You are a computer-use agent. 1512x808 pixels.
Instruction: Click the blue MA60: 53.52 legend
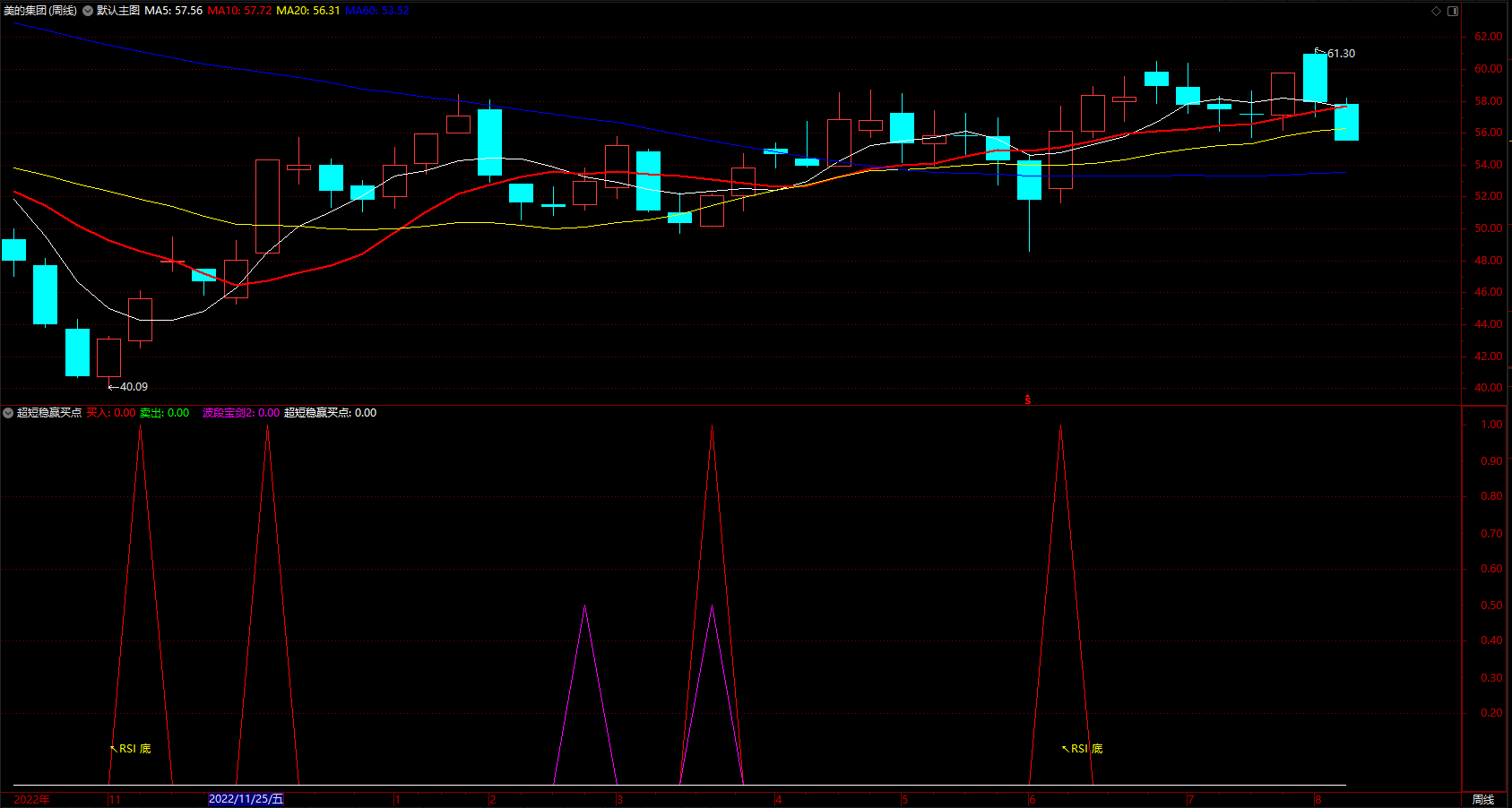click(x=376, y=11)
